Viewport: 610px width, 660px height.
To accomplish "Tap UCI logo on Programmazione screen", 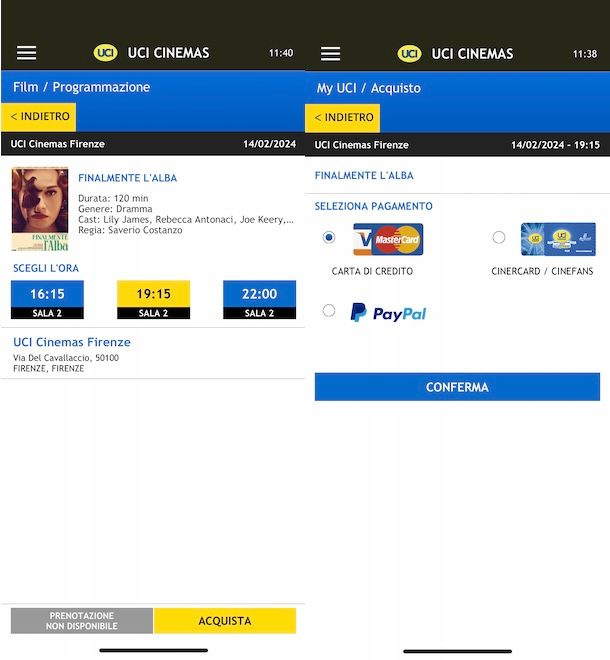I will pos(105,53).
